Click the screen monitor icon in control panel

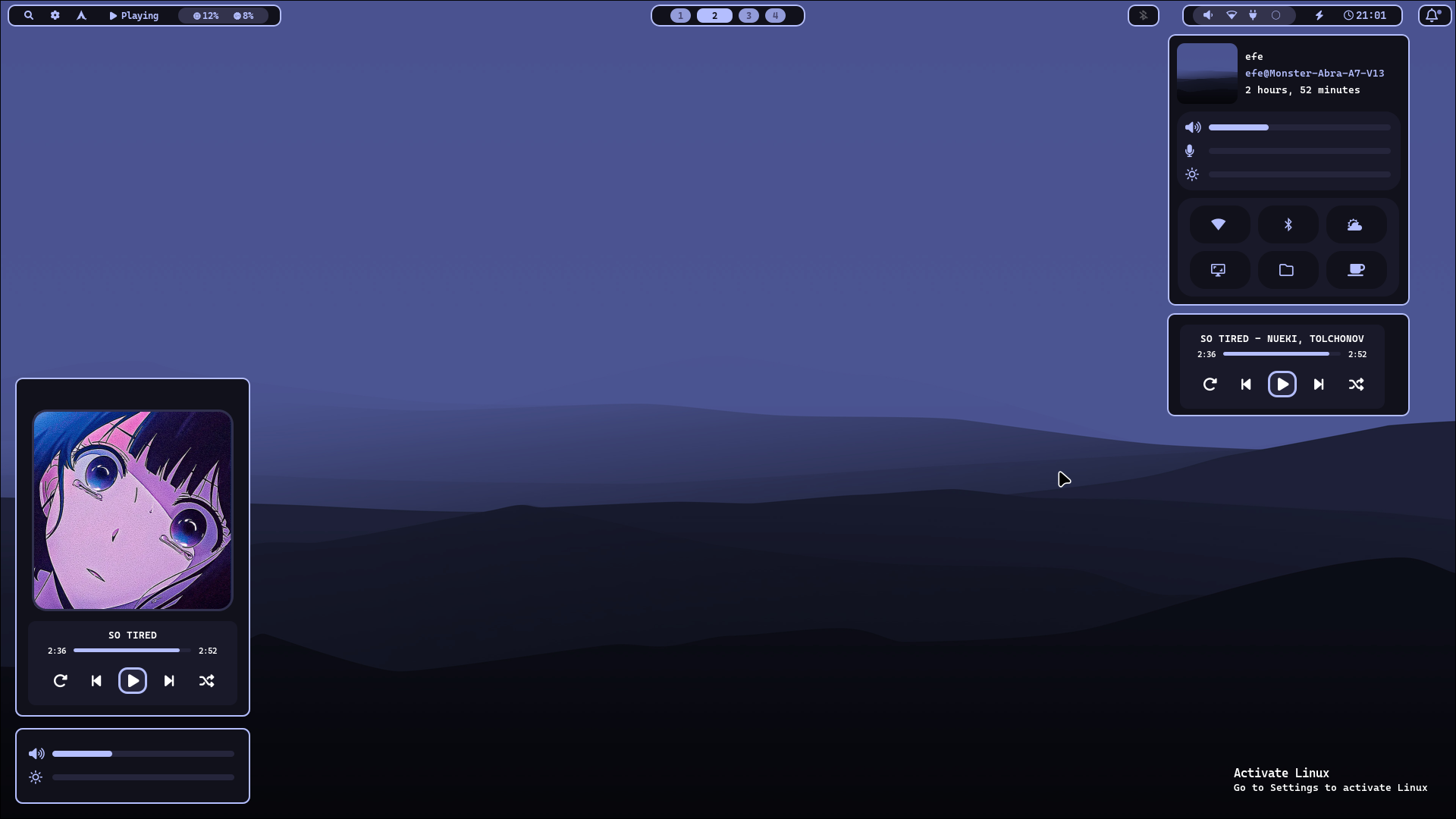pos(1219,270)
